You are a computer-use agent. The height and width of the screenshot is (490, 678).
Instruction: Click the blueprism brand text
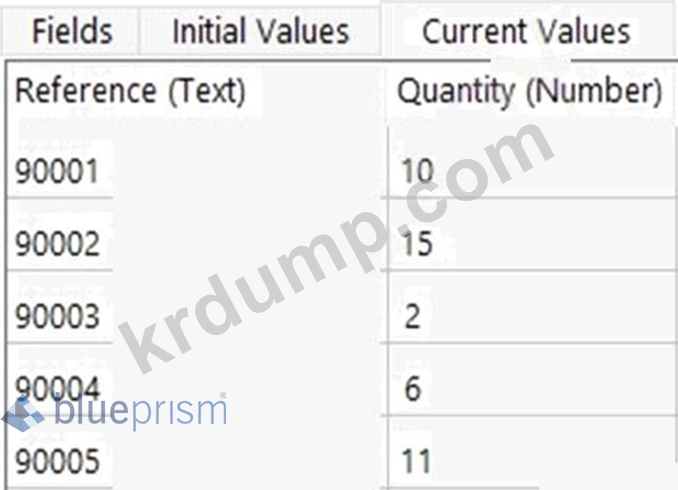point(140,411)
